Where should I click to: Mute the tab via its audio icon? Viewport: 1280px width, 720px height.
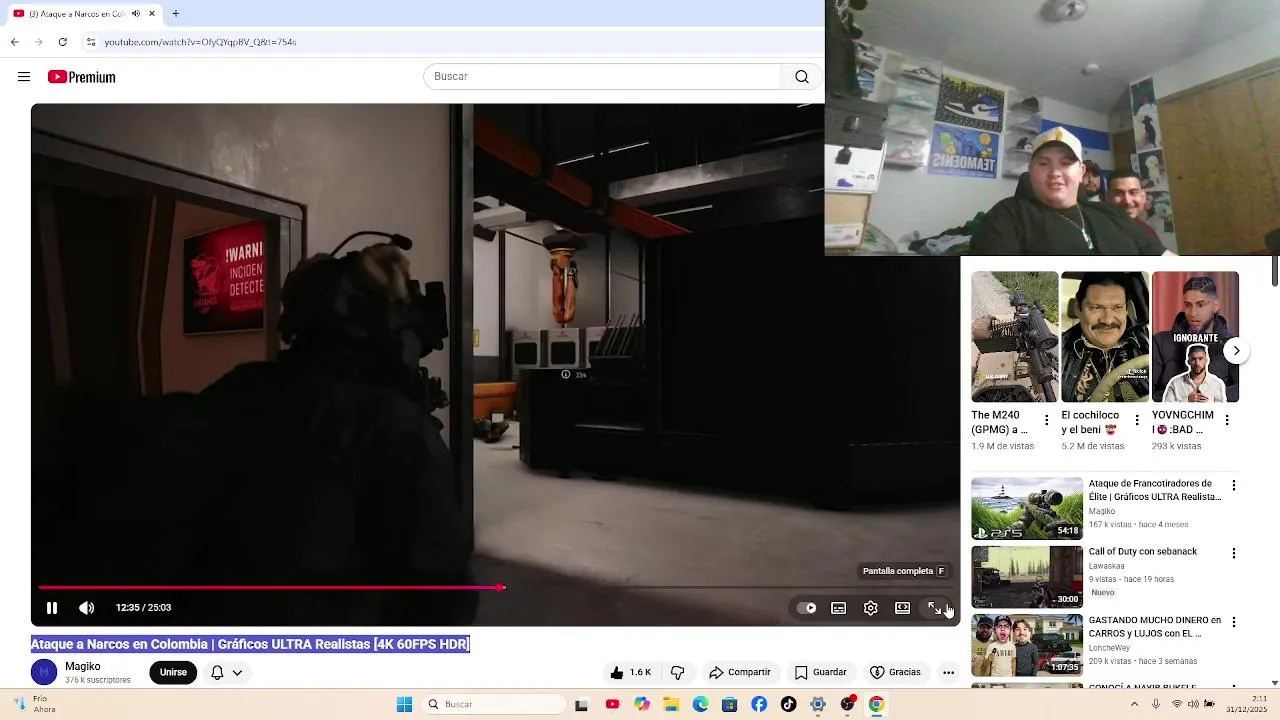(136, 14)
